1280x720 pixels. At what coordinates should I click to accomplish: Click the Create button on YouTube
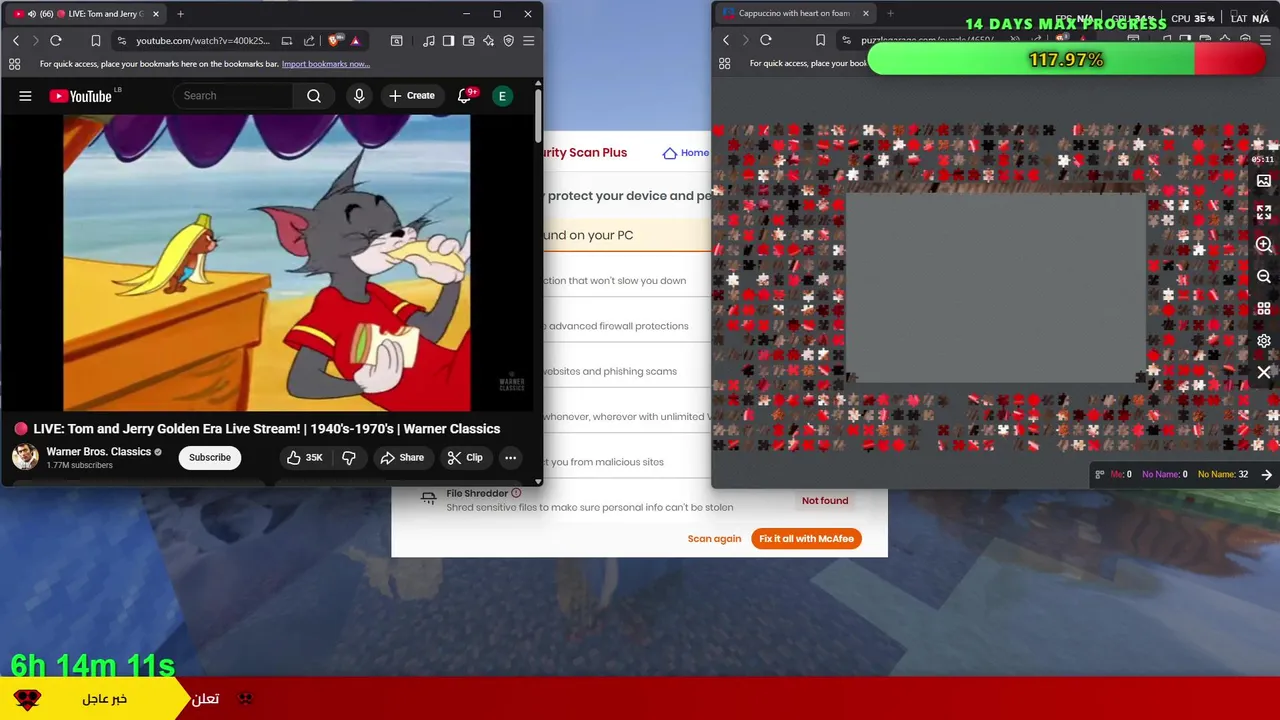click(x=412, y=96)
